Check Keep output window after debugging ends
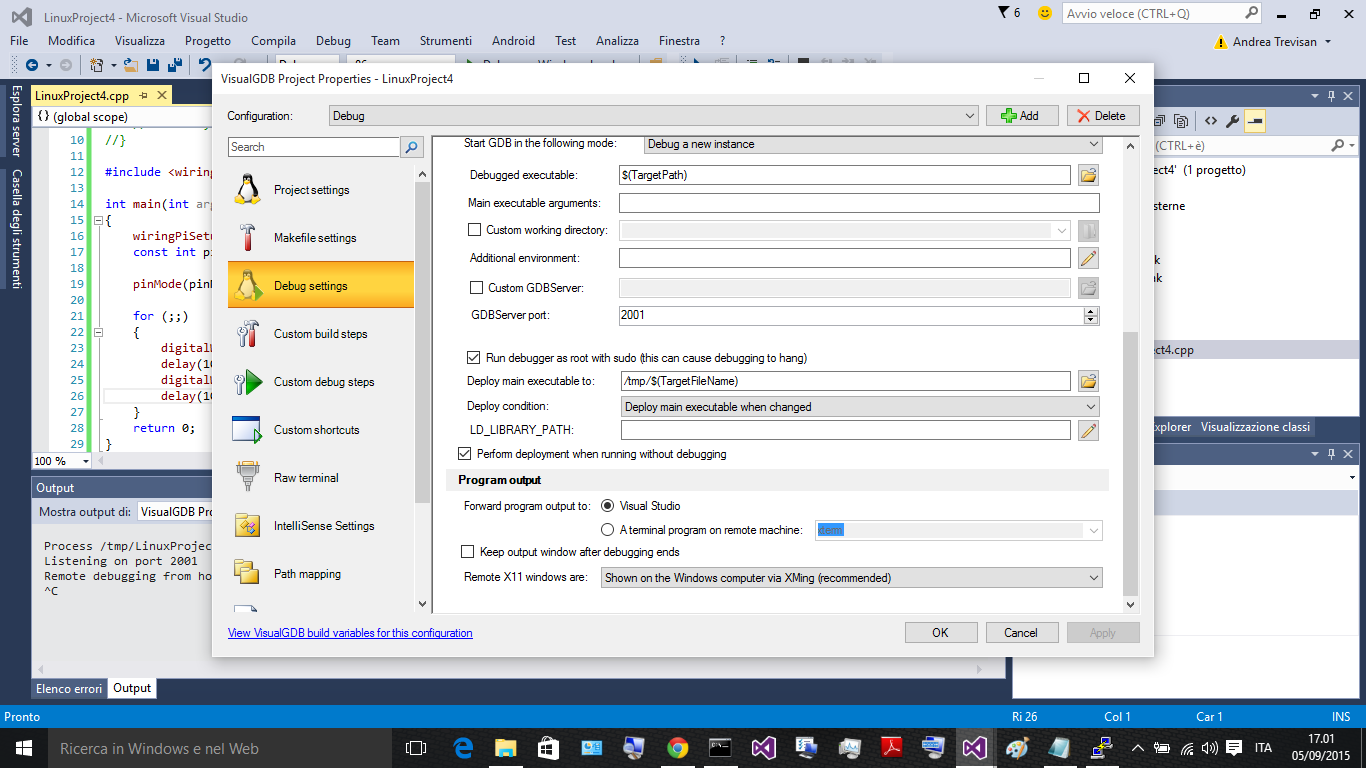The image size is (1366, 768). [x=467, y=552]
